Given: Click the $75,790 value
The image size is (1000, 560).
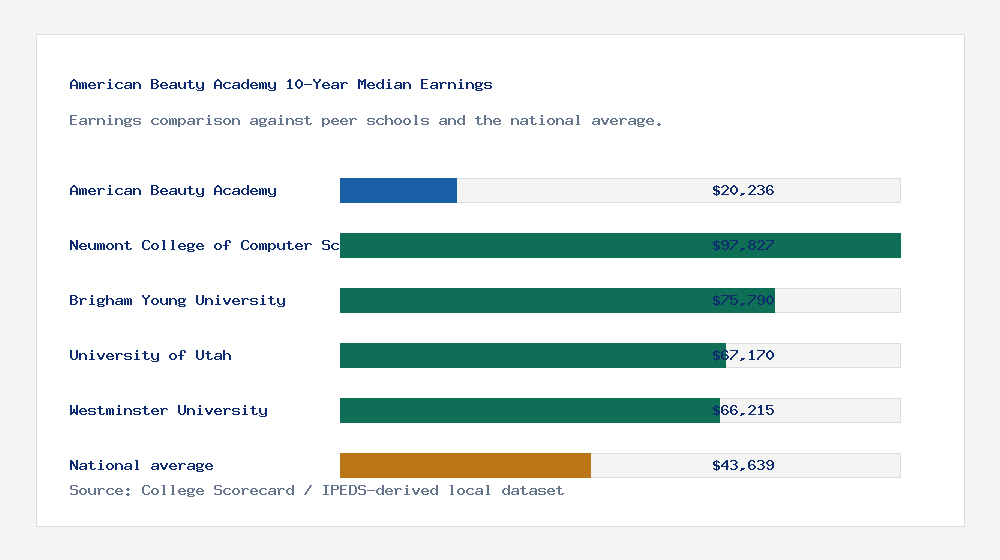Looking at the screenshot, I should click(x=743, y=300).
